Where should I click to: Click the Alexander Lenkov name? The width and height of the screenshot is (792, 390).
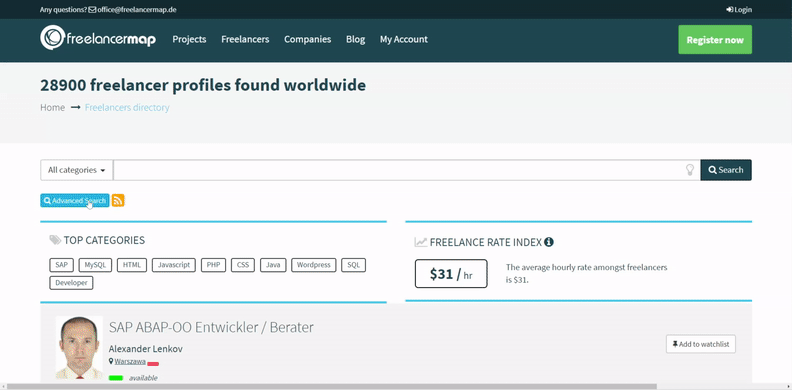tap(145, 349)
